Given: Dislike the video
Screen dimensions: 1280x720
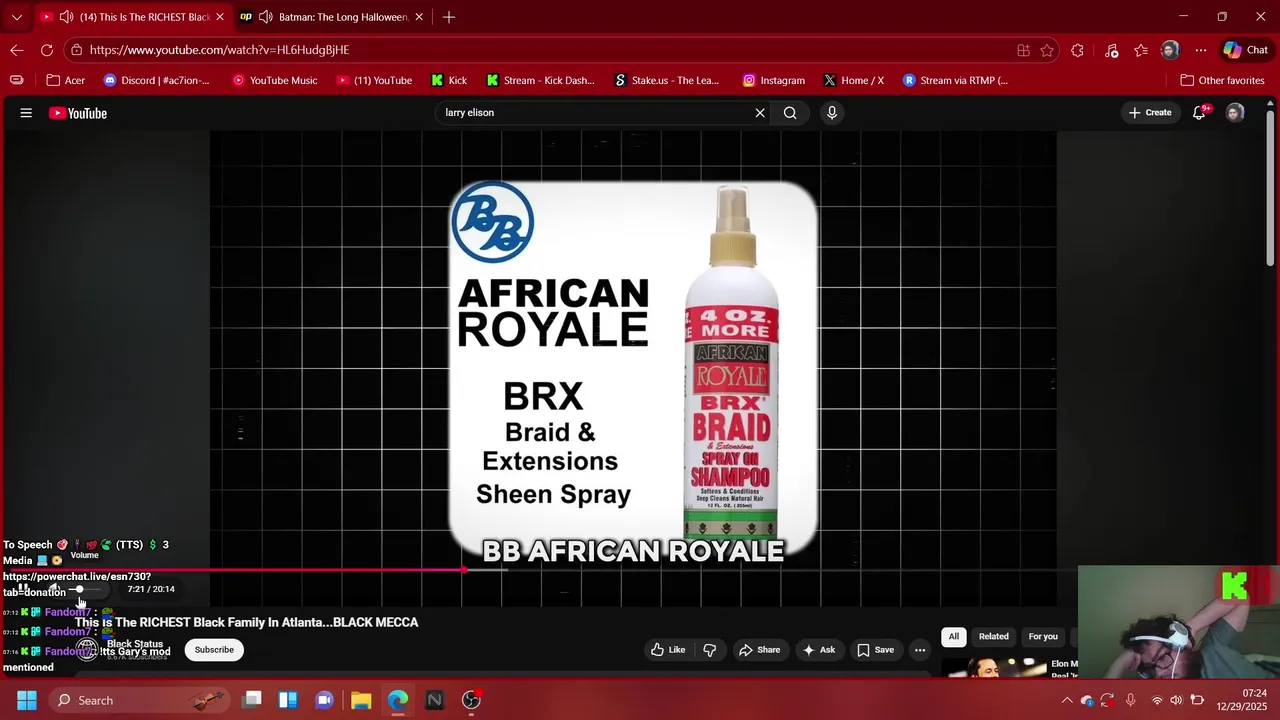Looking at the screenshot, I should pyautogui.click(x=710, y=650).
